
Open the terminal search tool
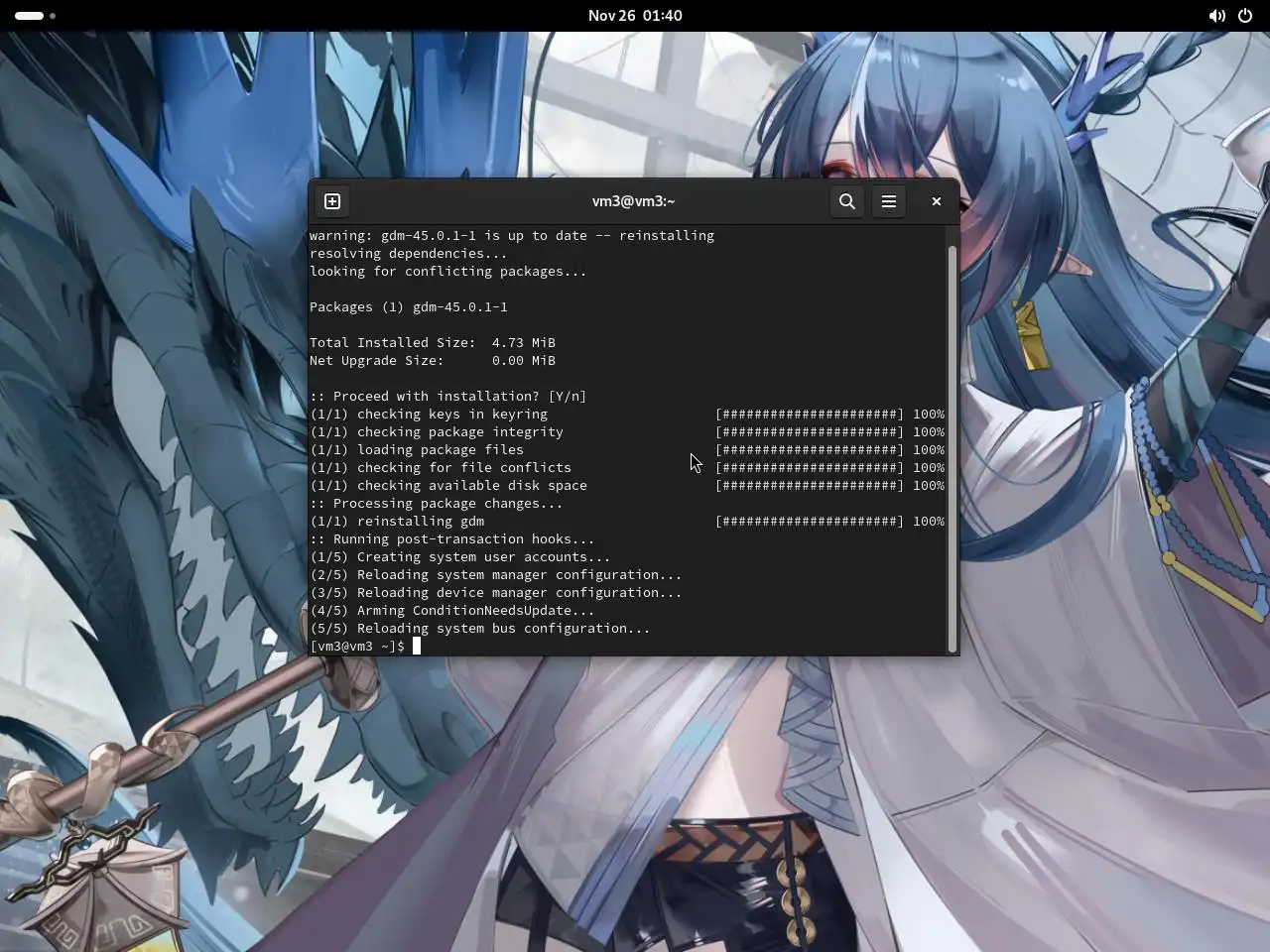click(x=847, y=201)
